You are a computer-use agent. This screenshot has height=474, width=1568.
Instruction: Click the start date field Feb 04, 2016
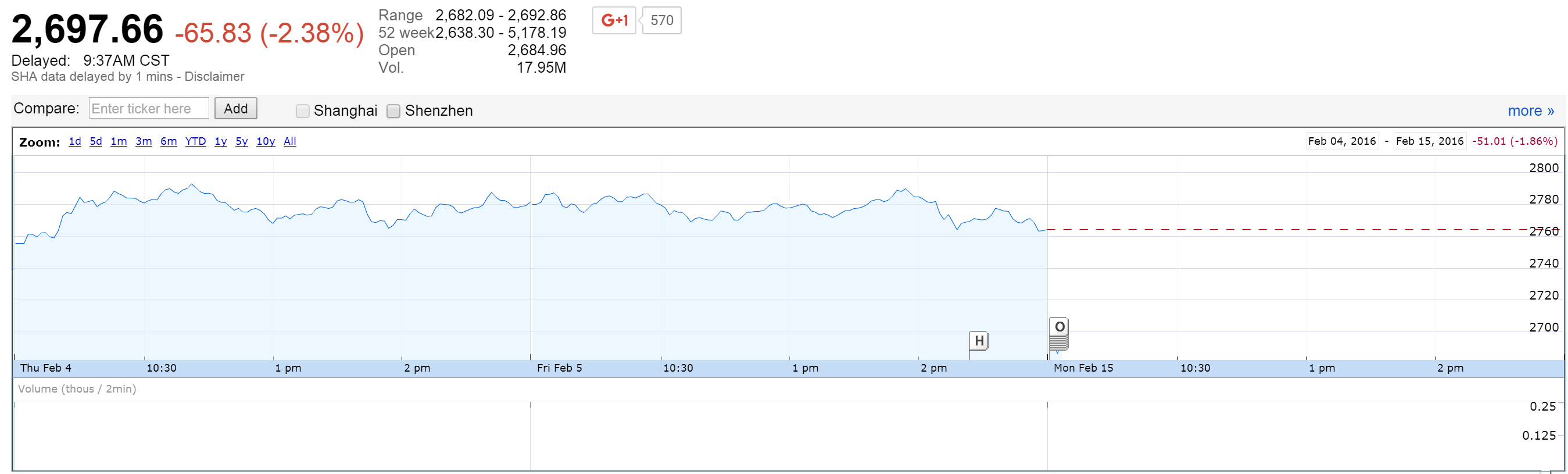(1341, 141)
